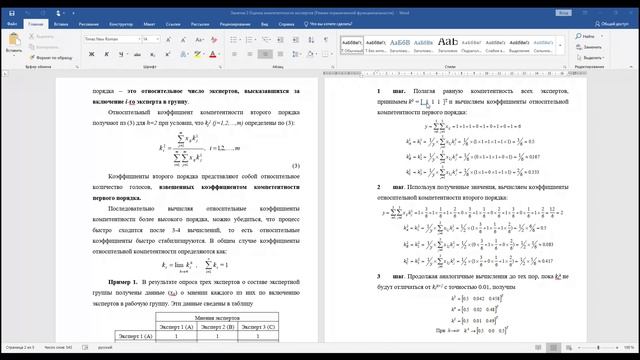Click the Найти magnifier search icon
The image size is (640, 360).
(578, 36)
